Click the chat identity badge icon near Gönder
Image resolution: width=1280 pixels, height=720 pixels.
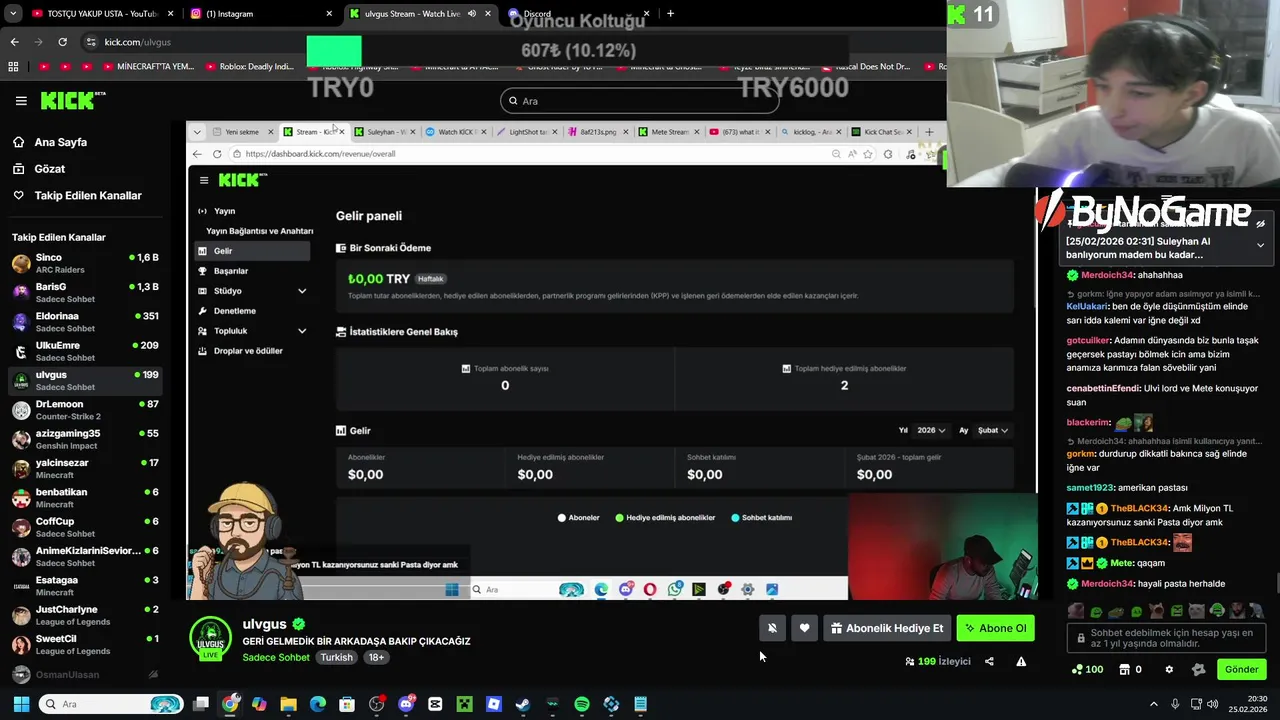point(1198,669)
